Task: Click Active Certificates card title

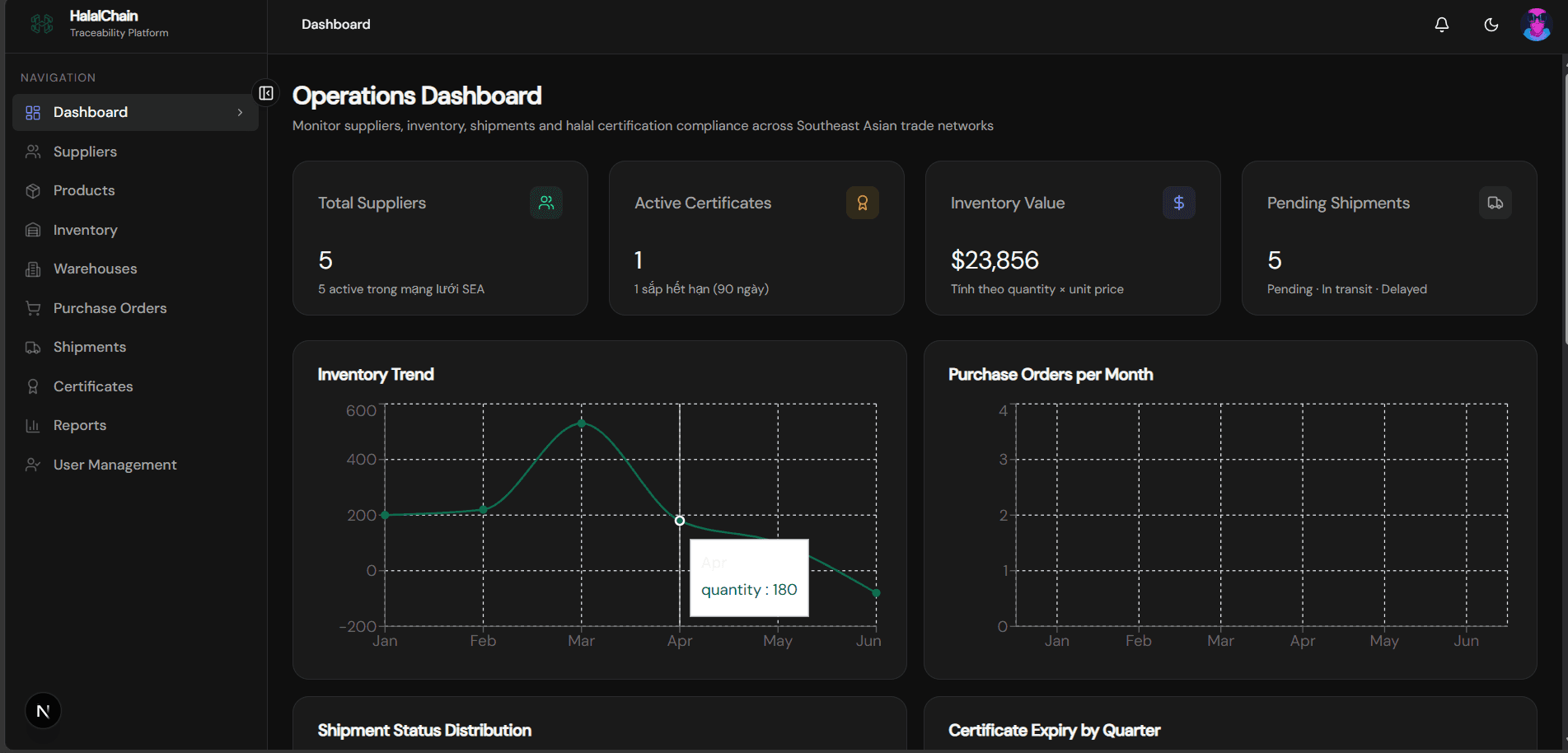Action: [x=703, y=203]
